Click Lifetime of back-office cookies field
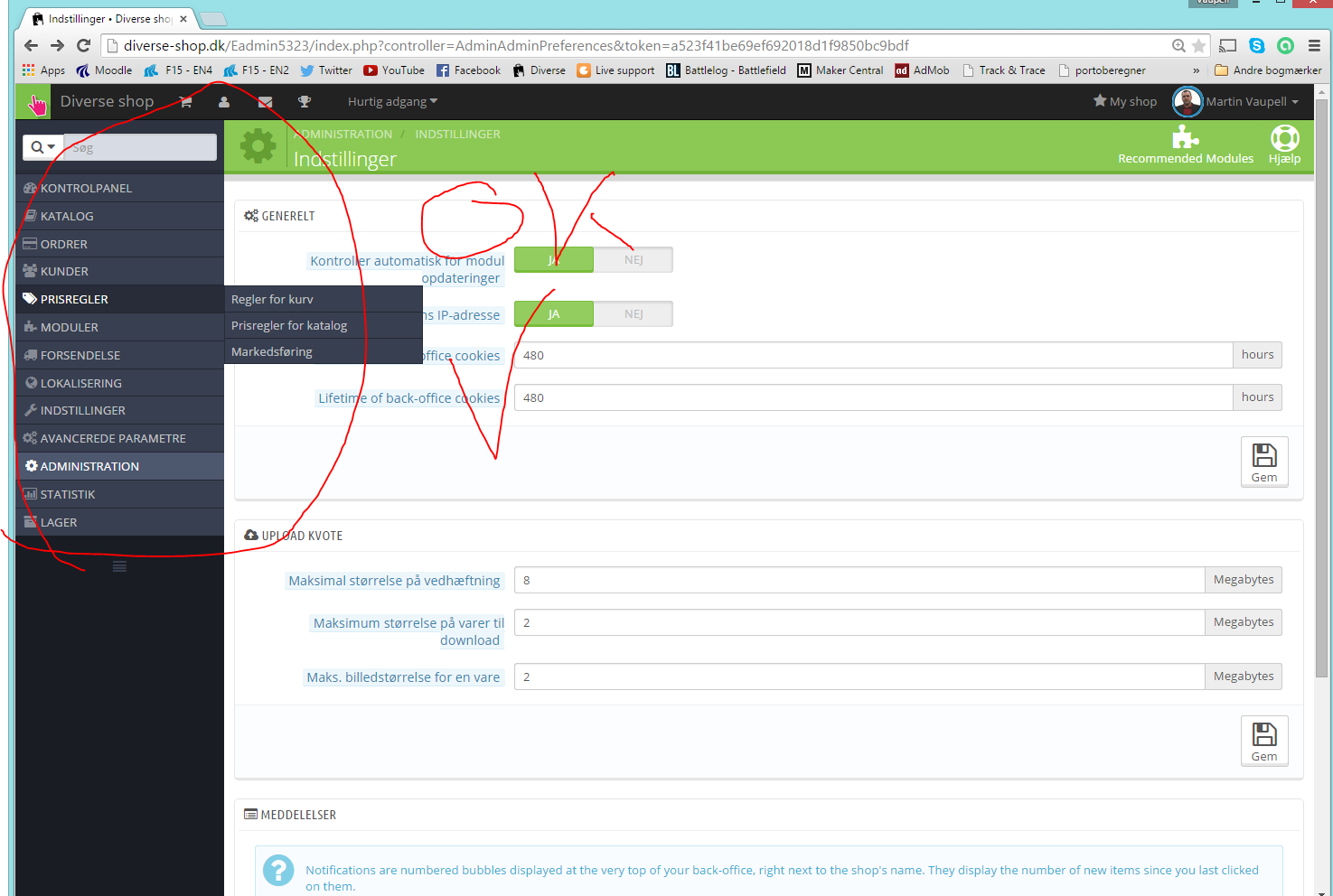Image resolution: width=1333 pixels, height=896 pixels. [873, 397]
